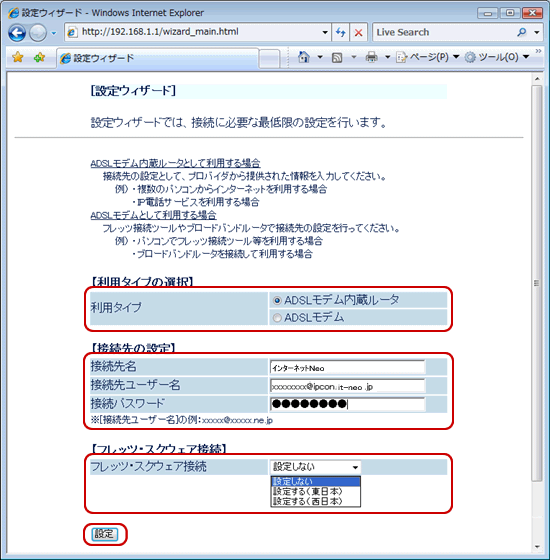Click the red Stop loading icon
This screenshot has width=550, height=560.
pyautogui.click(x=358, y=32)
